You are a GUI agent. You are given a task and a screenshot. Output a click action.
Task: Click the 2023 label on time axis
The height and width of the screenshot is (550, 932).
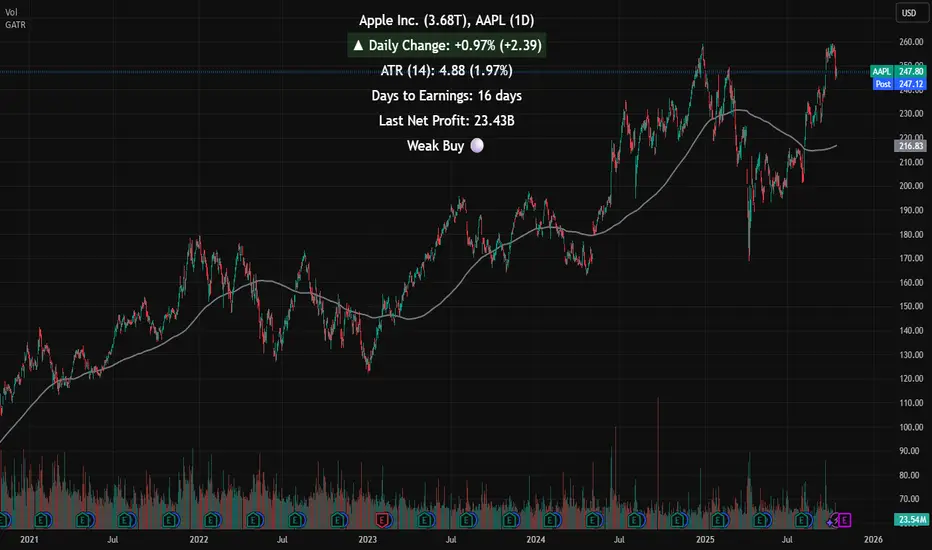(x=367, y=539)
